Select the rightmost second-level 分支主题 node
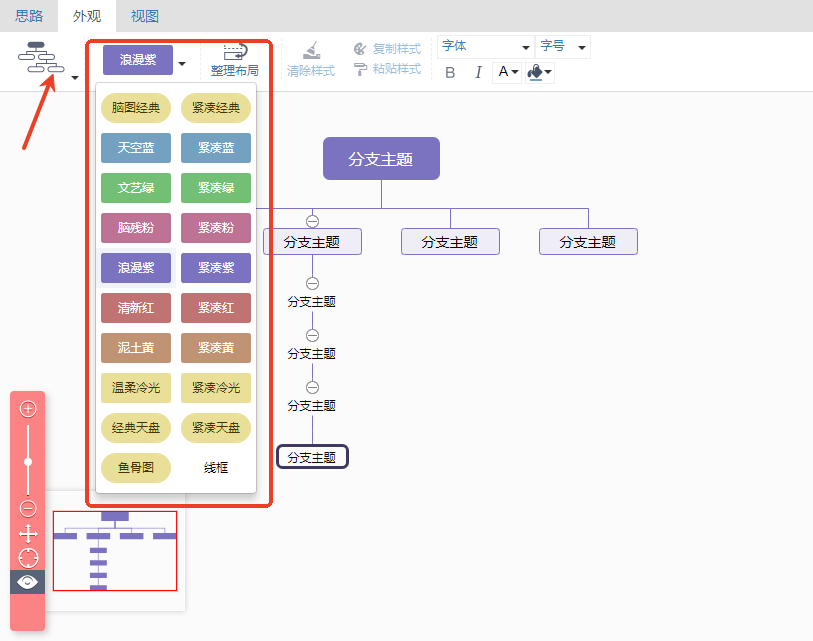The image size is (813, 641). (x=588, y=242)
